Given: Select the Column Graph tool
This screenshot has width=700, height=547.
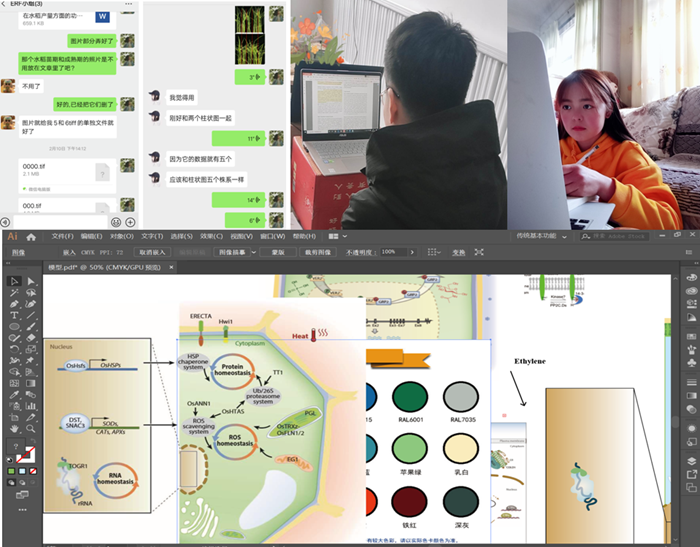Looking at the screenshot, I should tap(31, 406).
